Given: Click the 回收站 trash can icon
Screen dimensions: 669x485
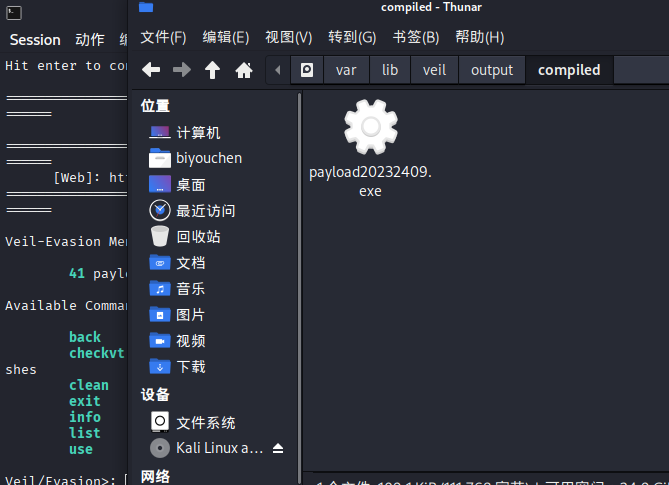Looking at the screenshot, I should (160, 236).
